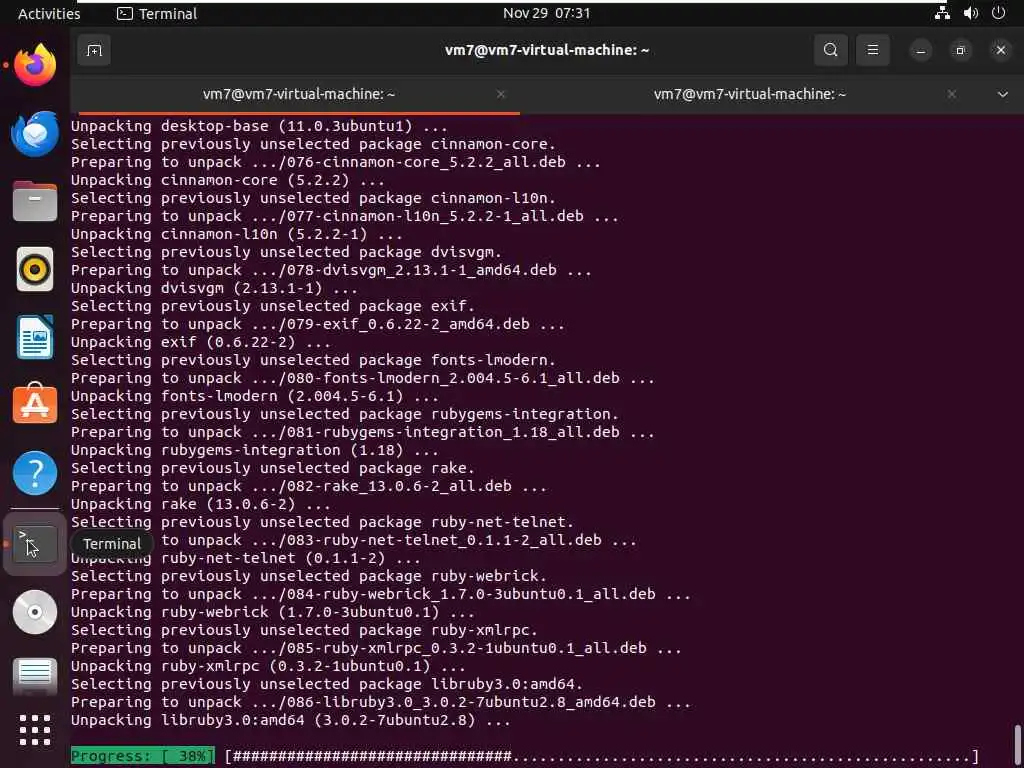Click the Progress 38% indicator

click(142, 756)
